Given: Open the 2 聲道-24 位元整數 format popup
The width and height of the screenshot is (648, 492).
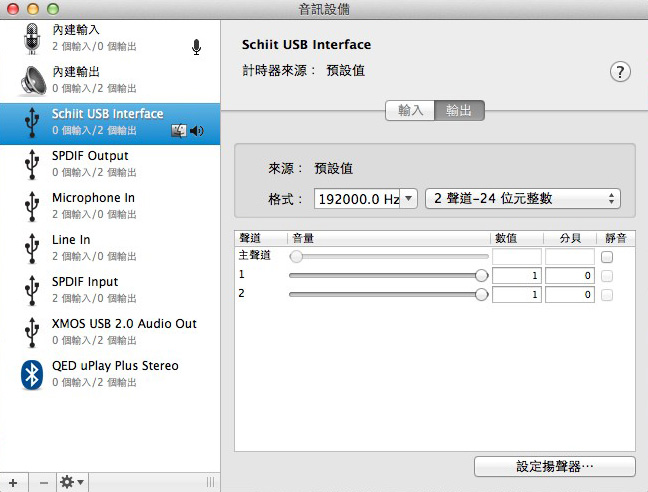Looking at the screenshot, I should click(523, 199).
